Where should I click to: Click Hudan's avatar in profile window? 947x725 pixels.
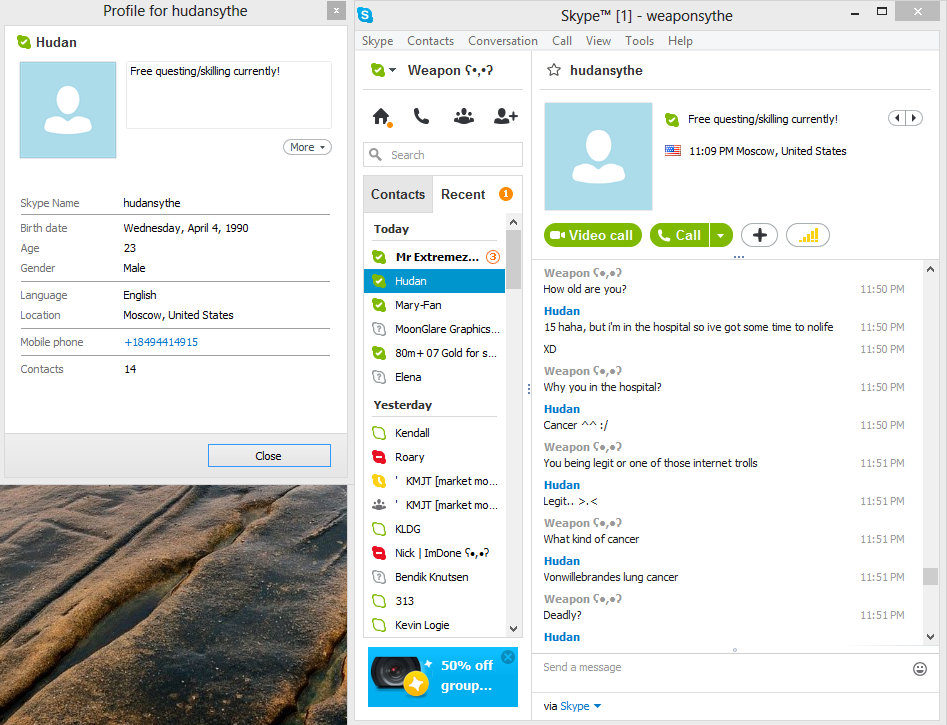click(x=68, y=110)
